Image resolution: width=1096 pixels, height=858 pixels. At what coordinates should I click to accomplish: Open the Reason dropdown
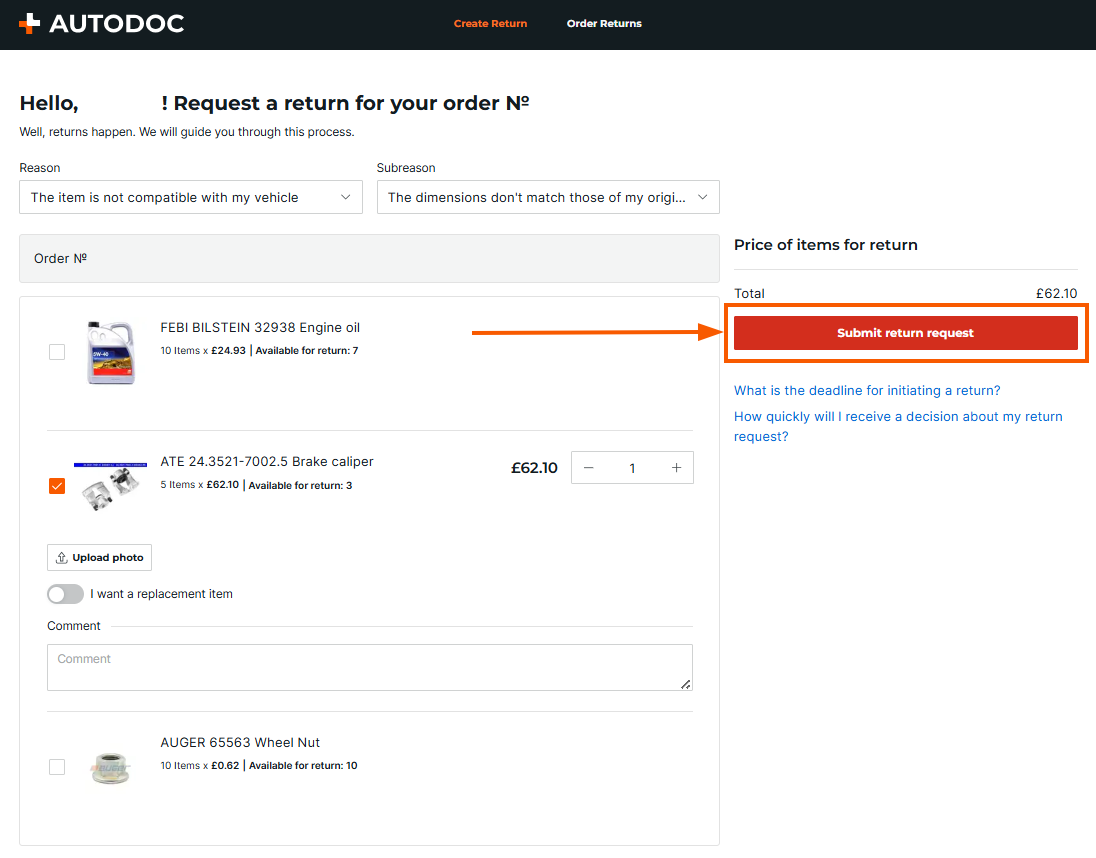190,198
